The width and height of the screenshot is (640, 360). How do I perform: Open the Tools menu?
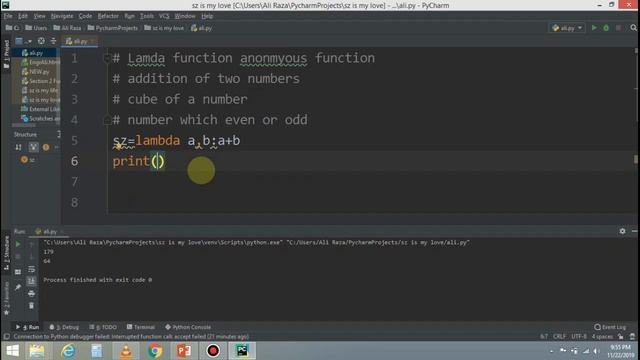coord(147,16)
